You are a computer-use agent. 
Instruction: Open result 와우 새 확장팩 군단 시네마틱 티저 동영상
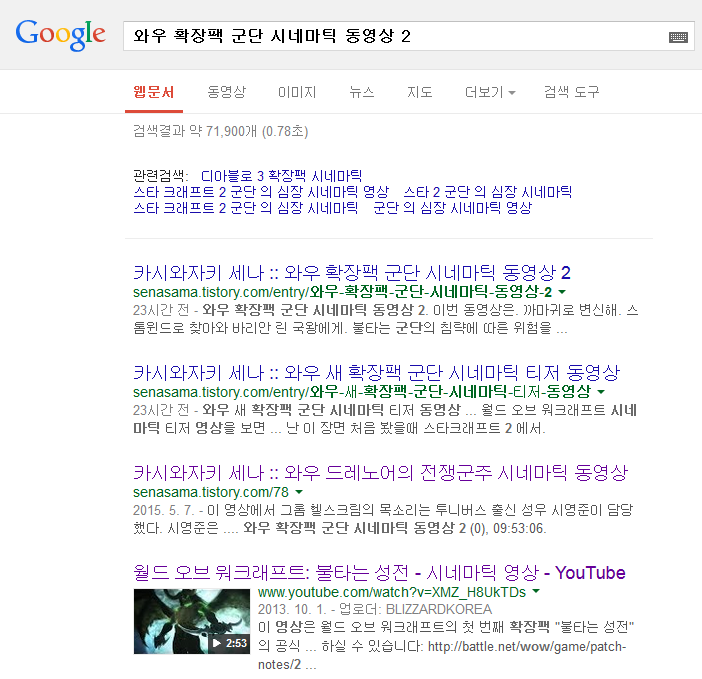[x=377, y=372]
